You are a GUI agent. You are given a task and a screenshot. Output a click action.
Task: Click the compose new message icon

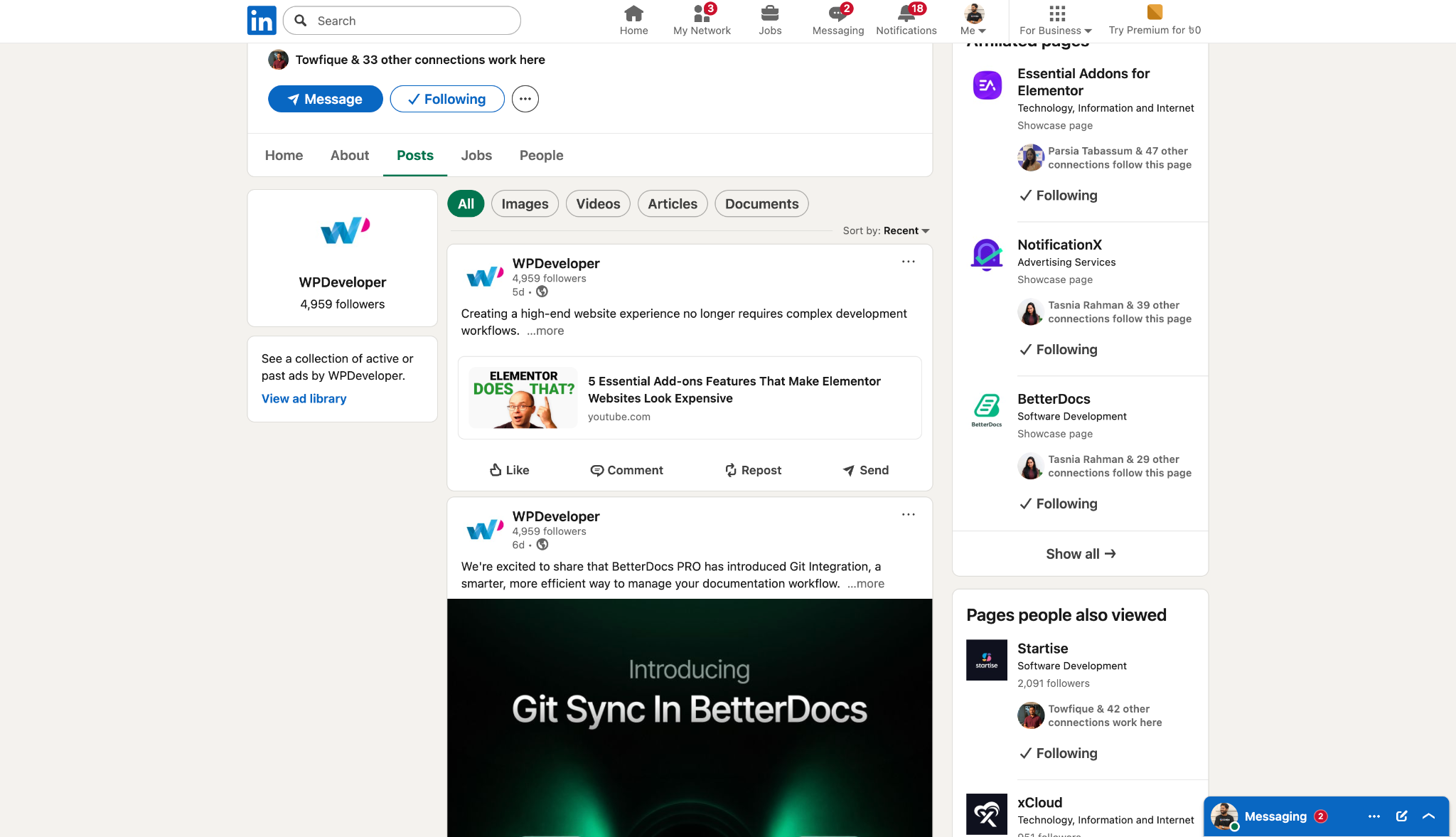point(1401,816)
